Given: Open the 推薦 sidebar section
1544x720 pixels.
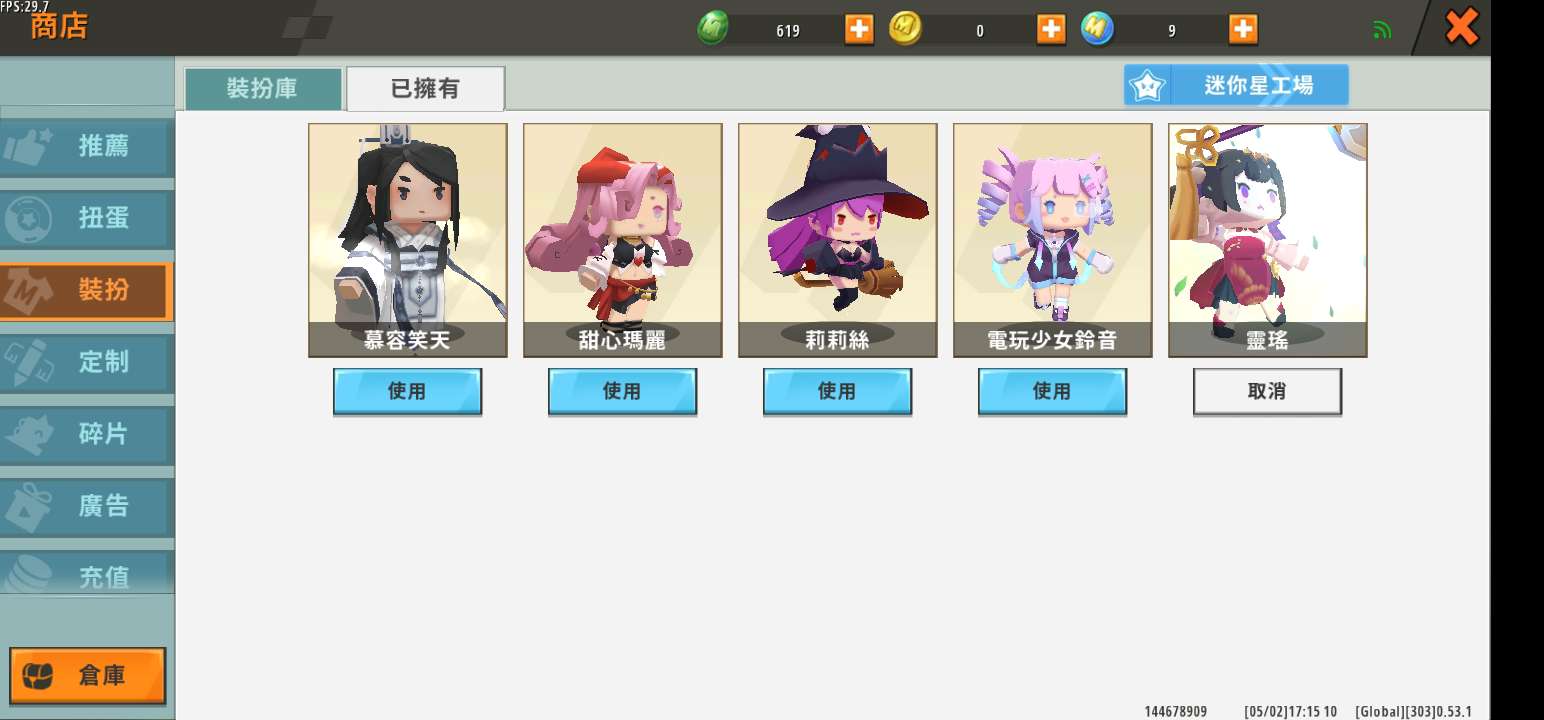Looking at the screenshot, I should pyautogui.click(x=86, y=146).
